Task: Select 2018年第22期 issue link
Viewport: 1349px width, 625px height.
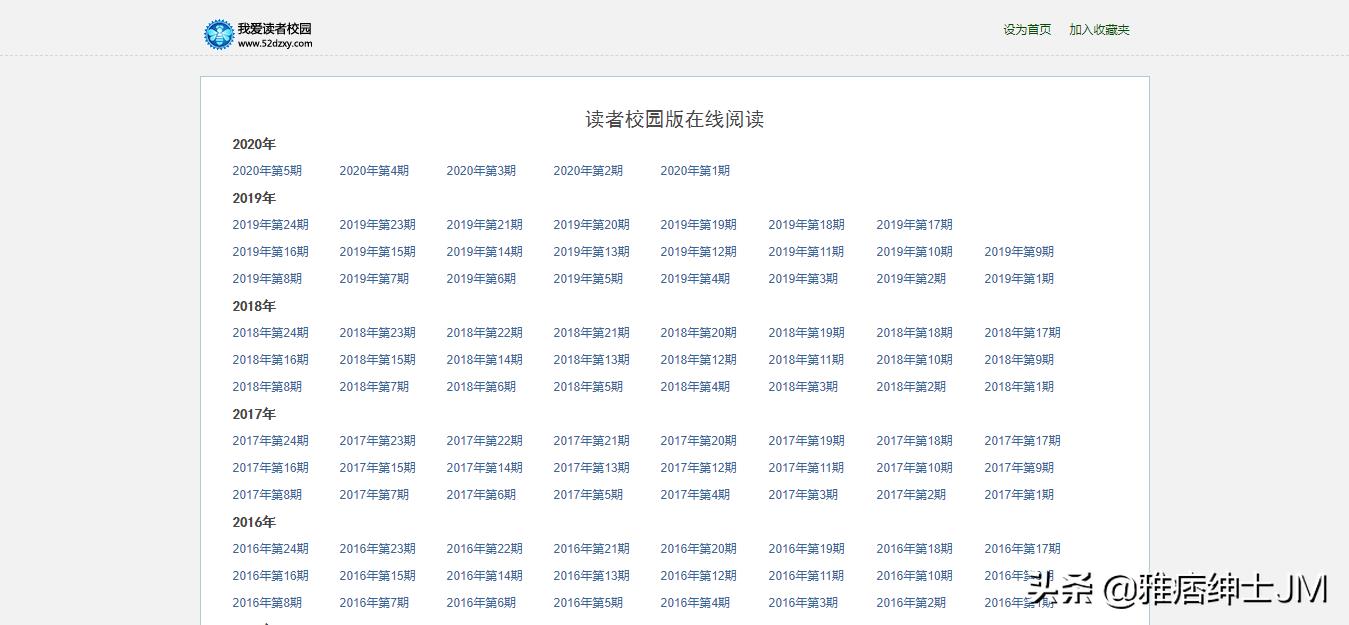Action: (x=484, y=333)
